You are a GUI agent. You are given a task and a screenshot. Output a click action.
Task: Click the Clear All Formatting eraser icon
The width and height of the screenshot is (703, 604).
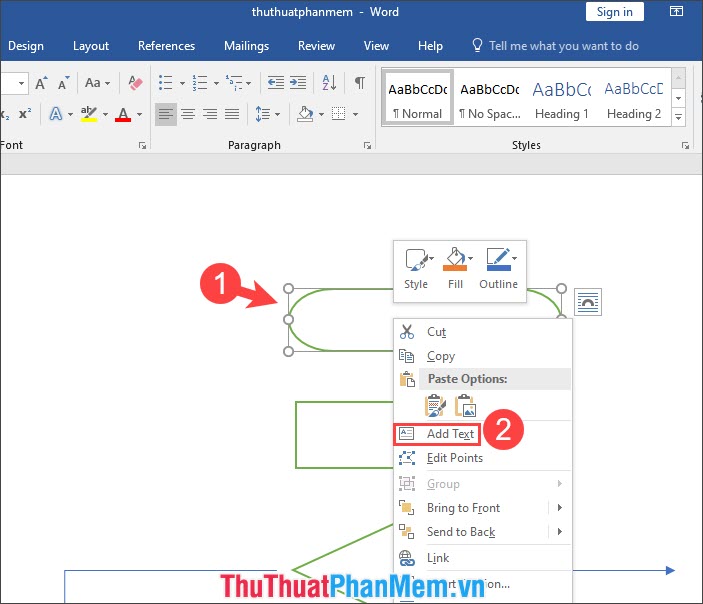[x=137, y=83]
